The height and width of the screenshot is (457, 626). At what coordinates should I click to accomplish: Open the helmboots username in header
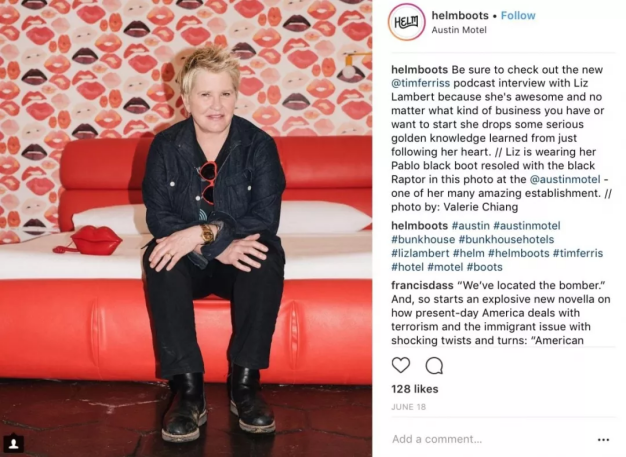pos(460,16)
